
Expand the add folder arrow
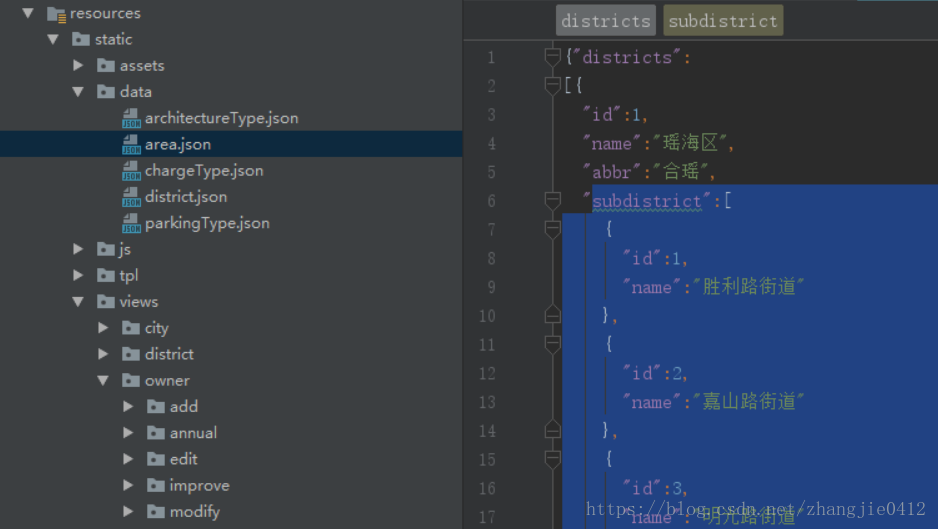pyautogui.click(x=128, y=406)
